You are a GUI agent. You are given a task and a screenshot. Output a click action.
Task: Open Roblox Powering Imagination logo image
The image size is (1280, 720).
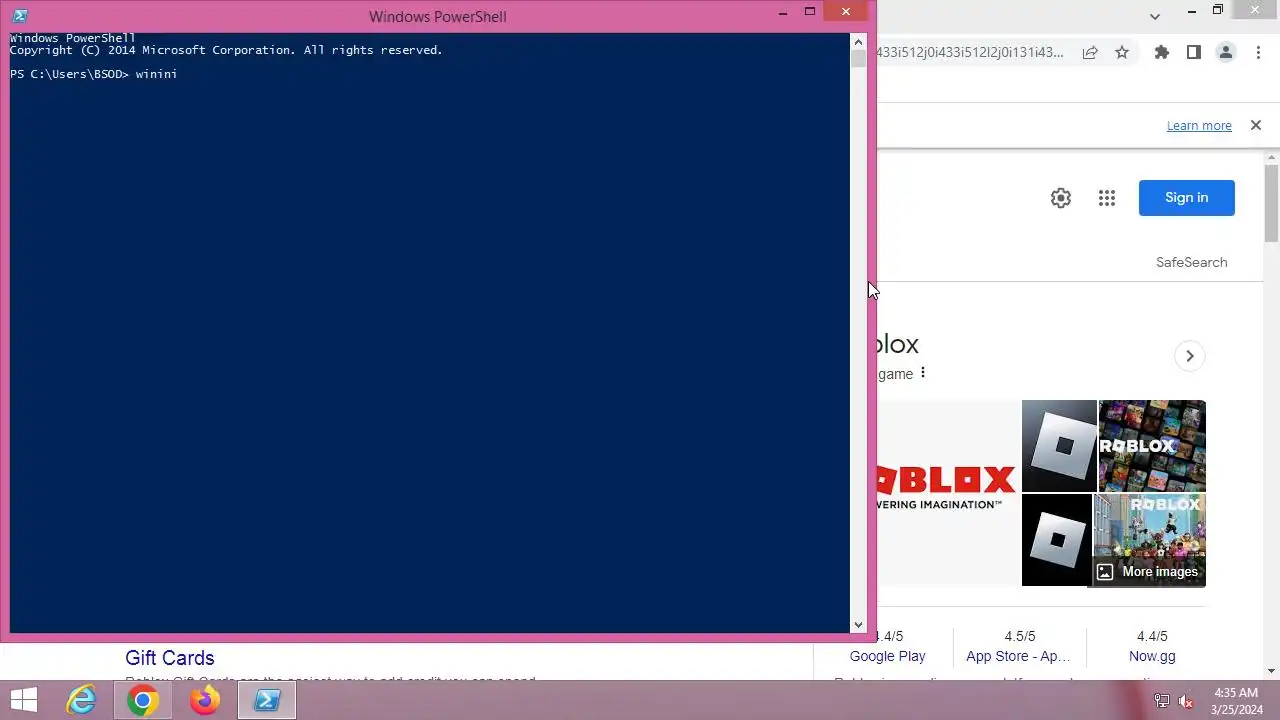(948, 493)
